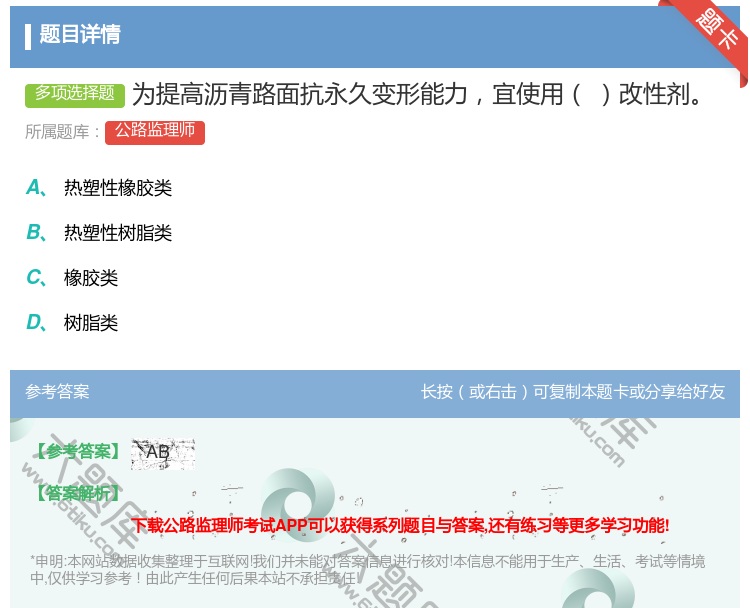Viewport: 750px width, 608px height.
Task: Click the 题卡 red corner ribbon
Action: [x=717, y=31]
